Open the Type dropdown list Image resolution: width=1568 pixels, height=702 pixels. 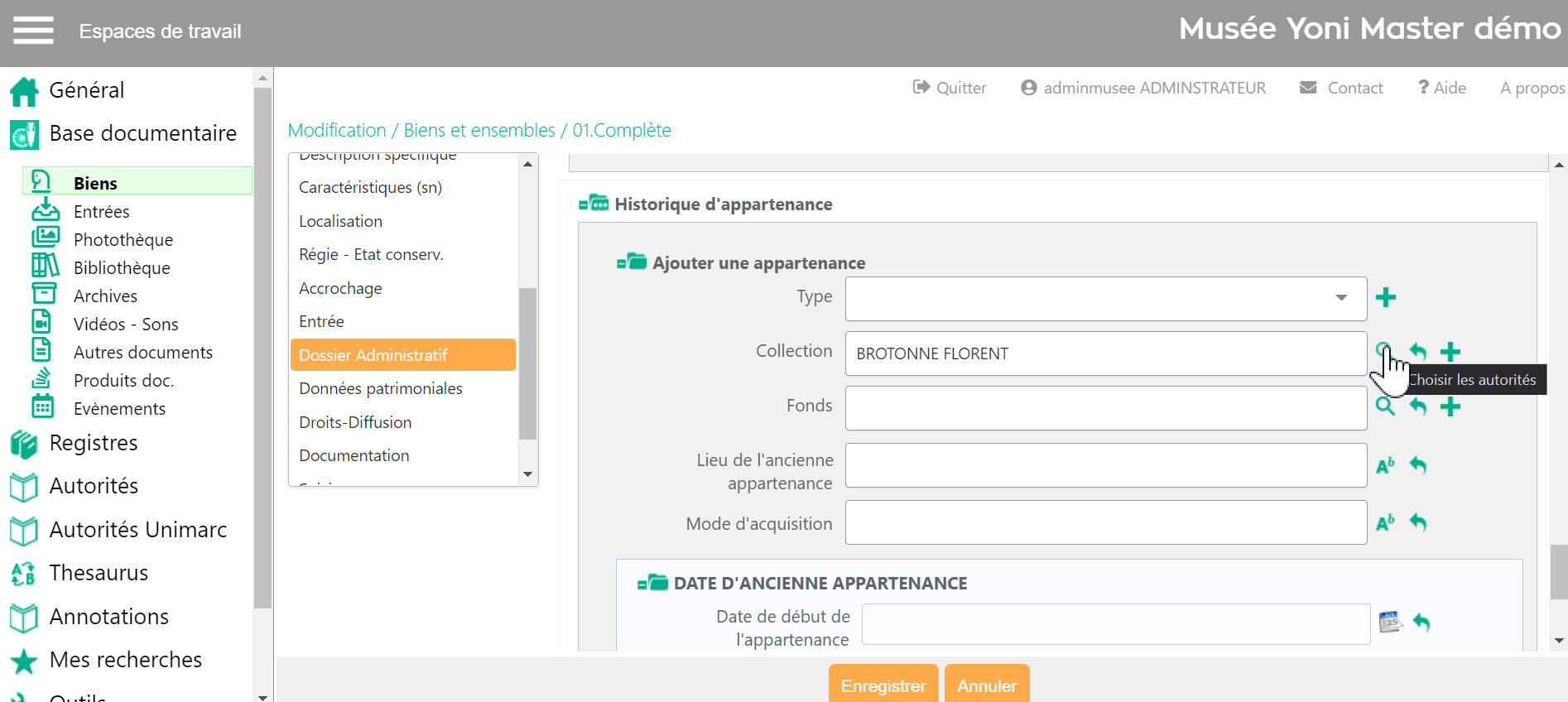[1340, 298]
